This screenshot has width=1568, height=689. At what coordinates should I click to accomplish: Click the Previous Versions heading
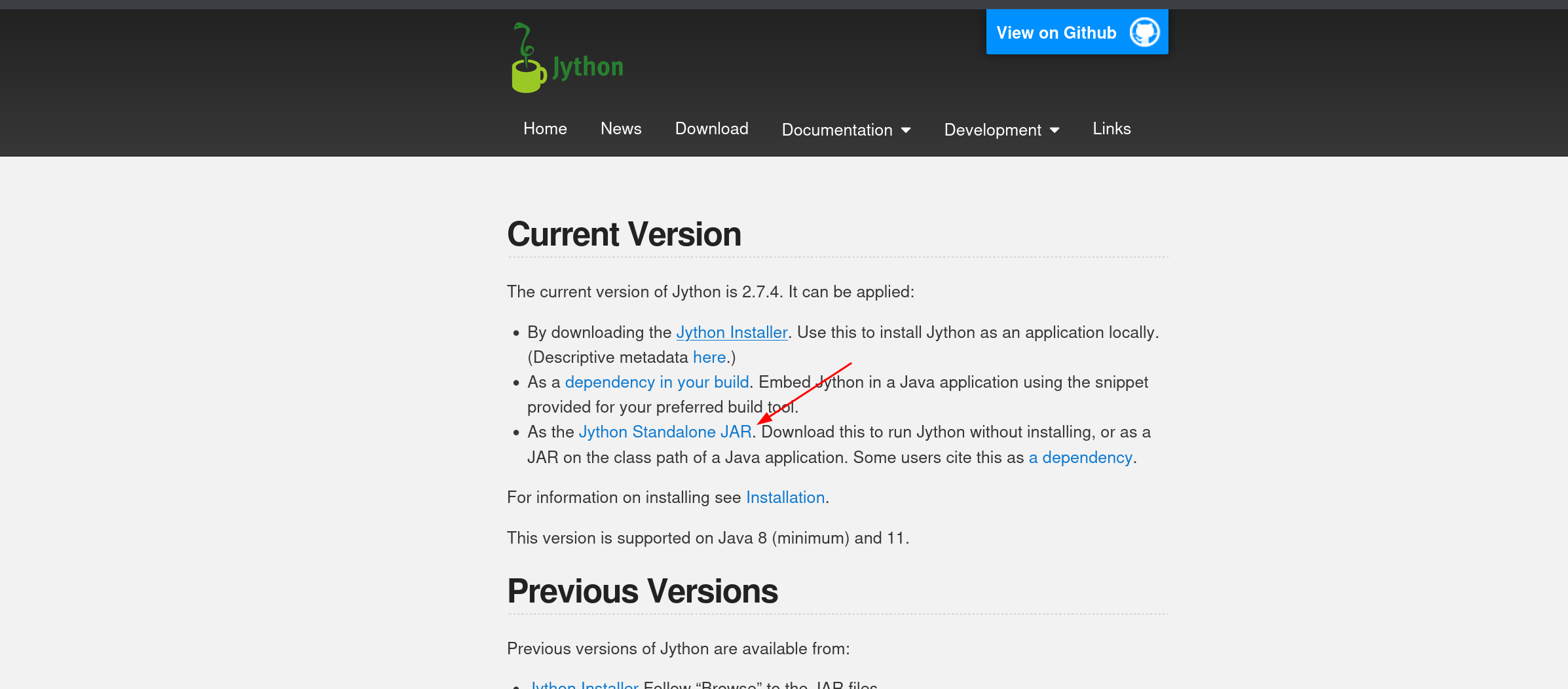[x=643, y=591]
